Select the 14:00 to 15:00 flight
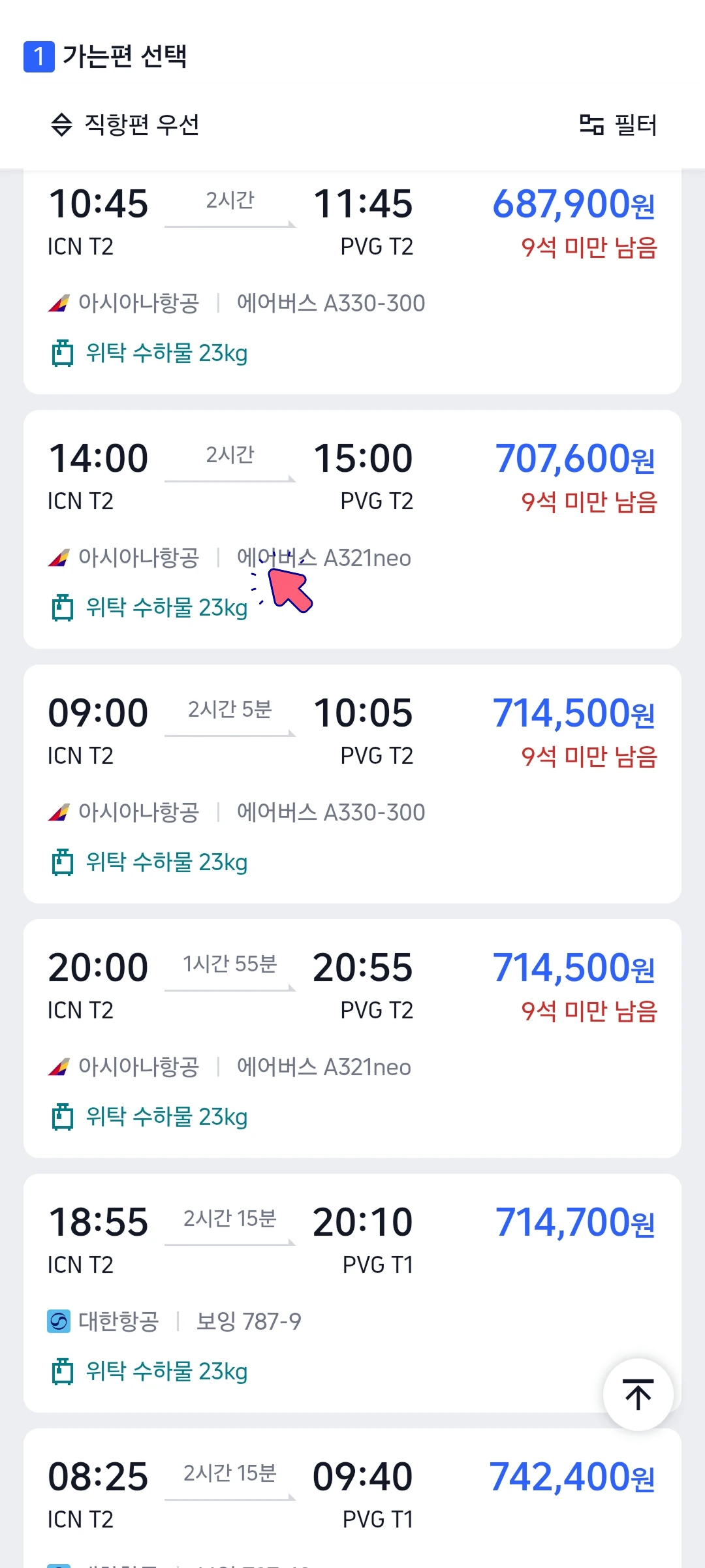This screenshot has height=1568, width=705. pyautogui.click(x=352, y=529)
